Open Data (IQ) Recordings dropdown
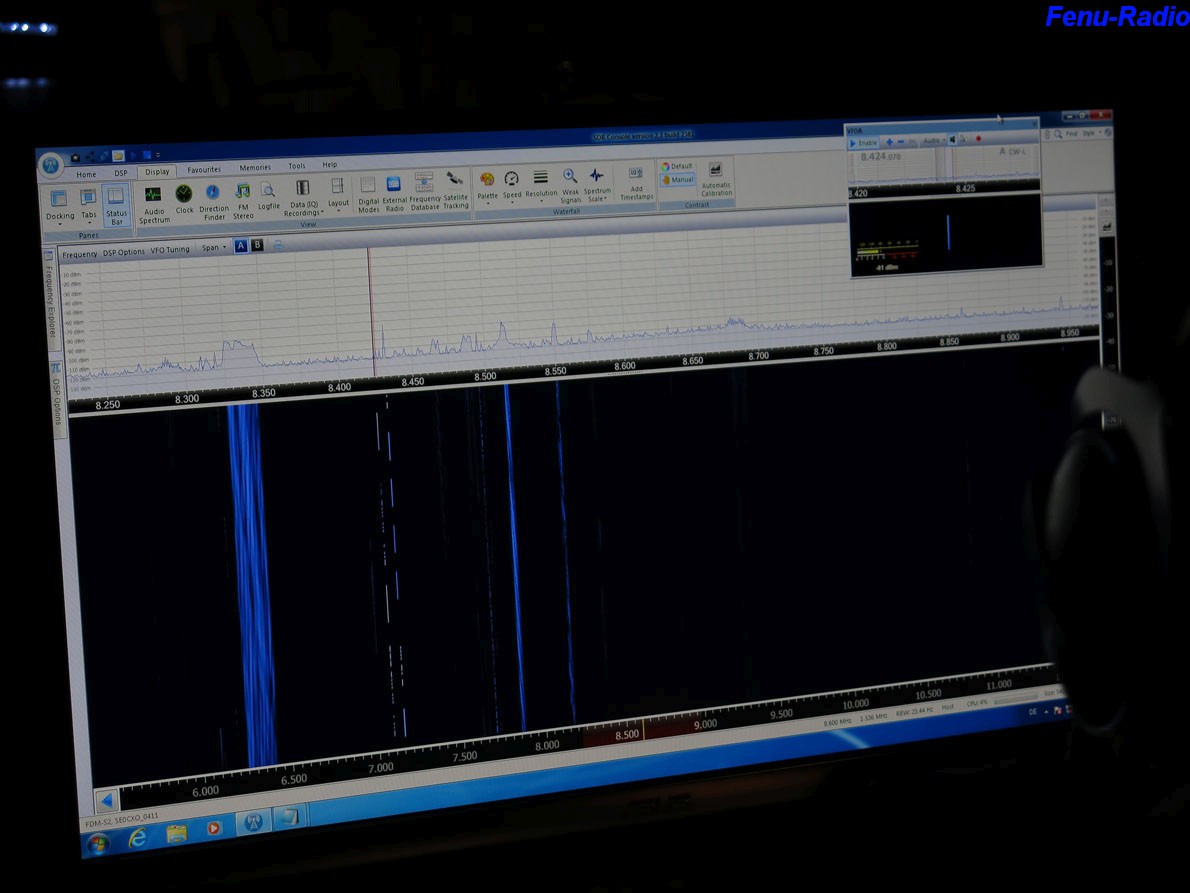The width and height of the screenshot is (1190, 893). pyautogui.click(x=304, y=198)
